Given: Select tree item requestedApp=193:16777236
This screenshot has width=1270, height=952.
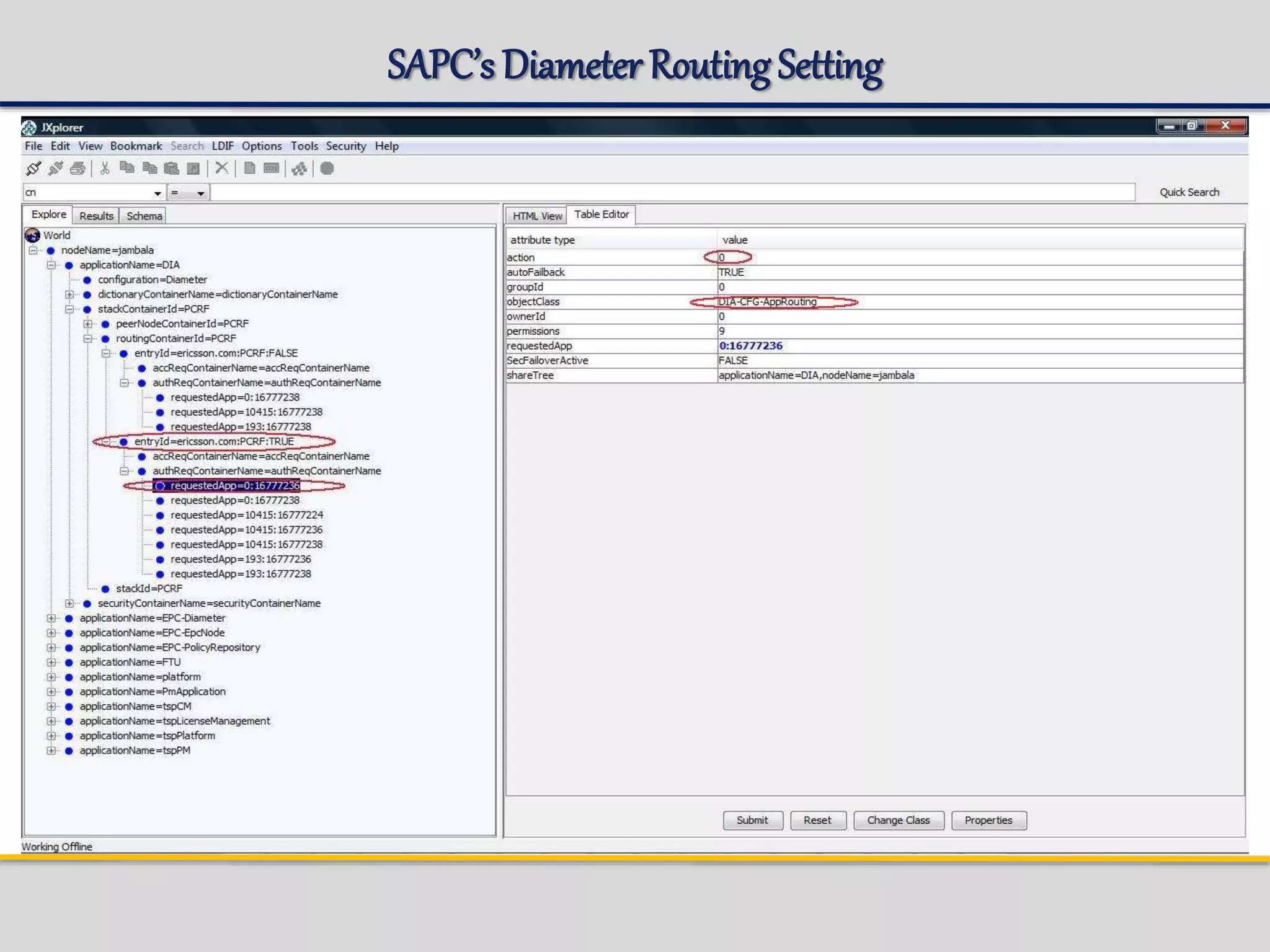Looking at the screenshot, I should 241,559.
